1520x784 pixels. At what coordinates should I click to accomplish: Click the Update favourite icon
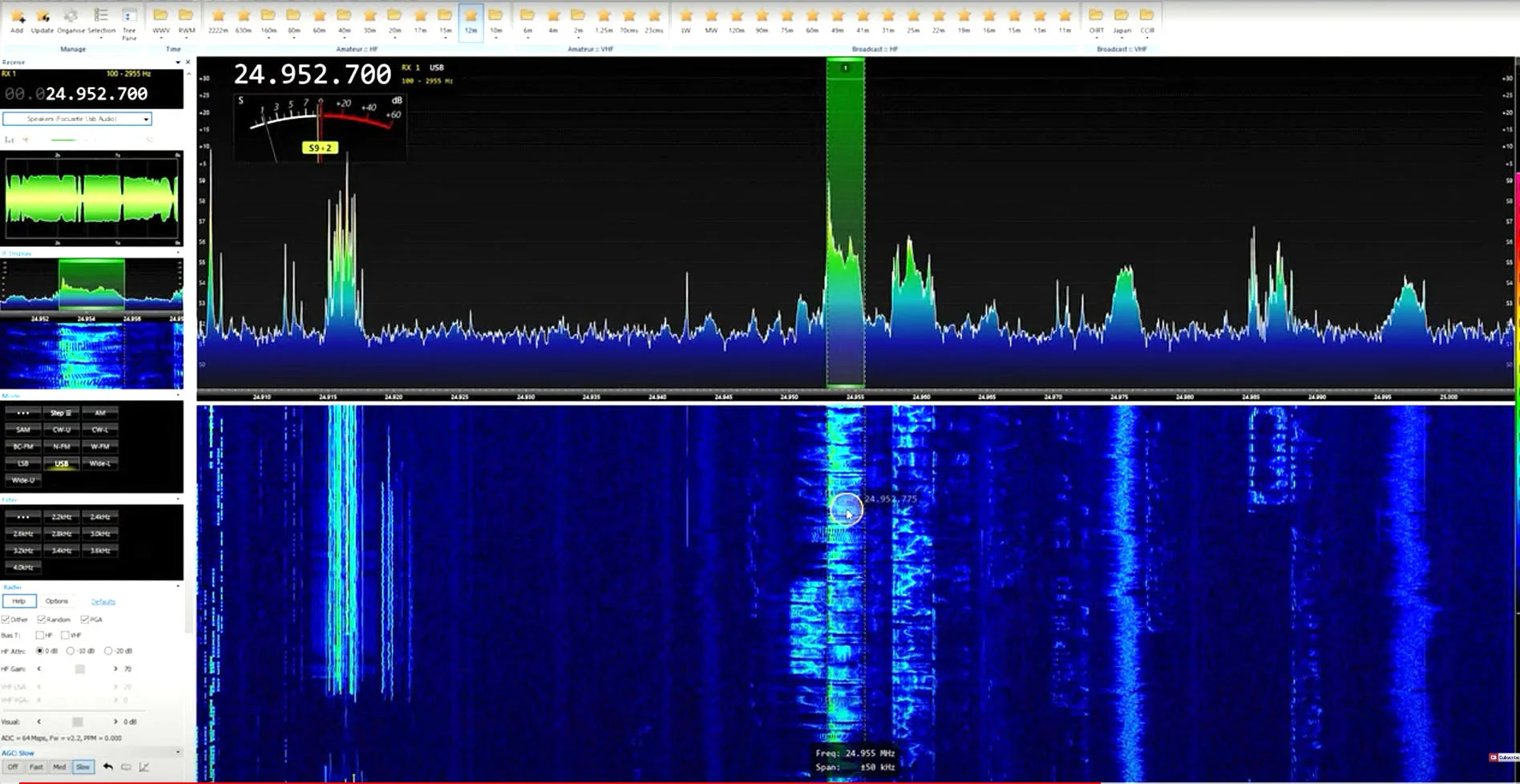click(x=42, y=16)
